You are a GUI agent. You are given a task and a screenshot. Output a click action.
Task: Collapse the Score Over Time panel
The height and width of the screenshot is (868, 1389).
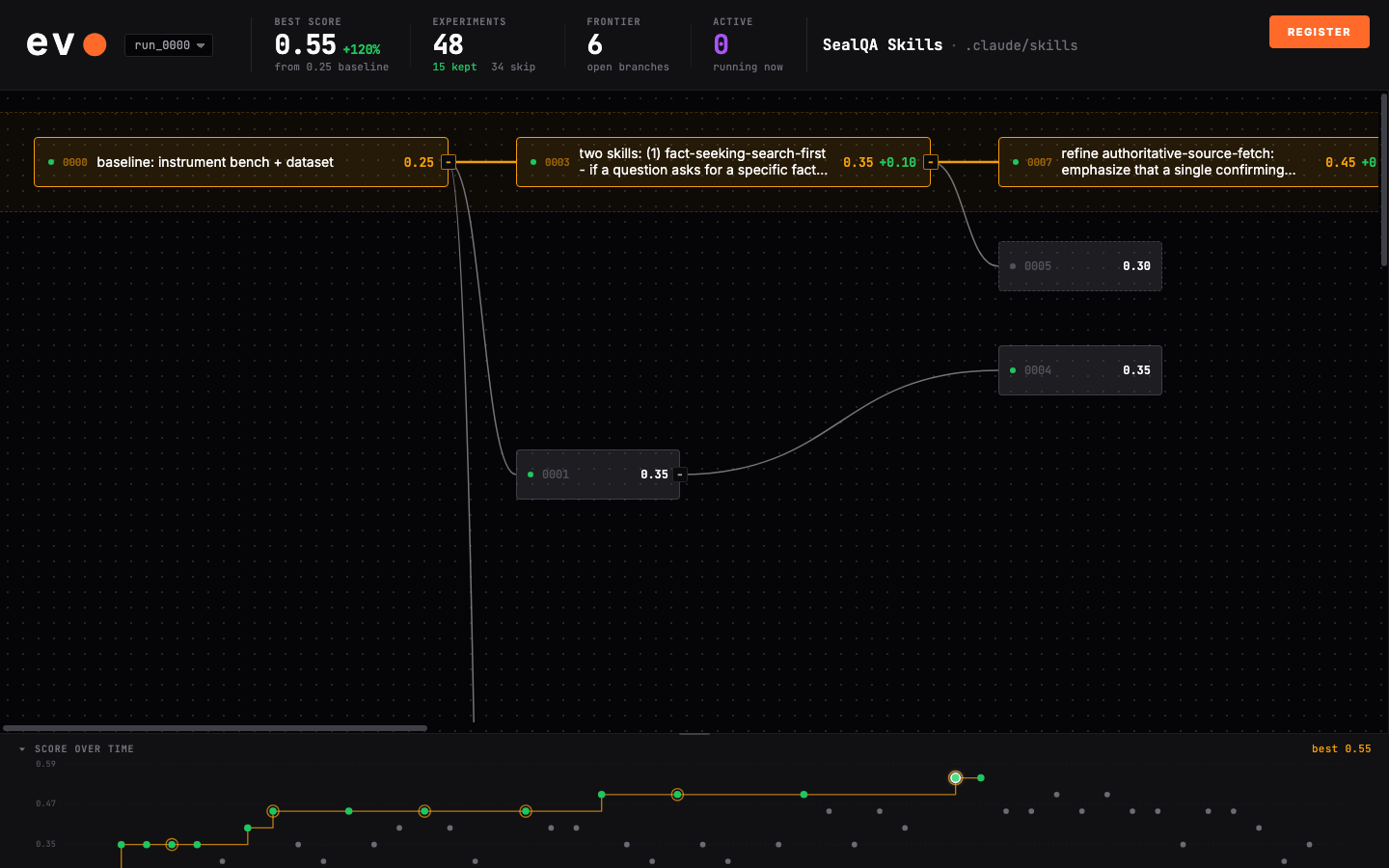(22, 749)
